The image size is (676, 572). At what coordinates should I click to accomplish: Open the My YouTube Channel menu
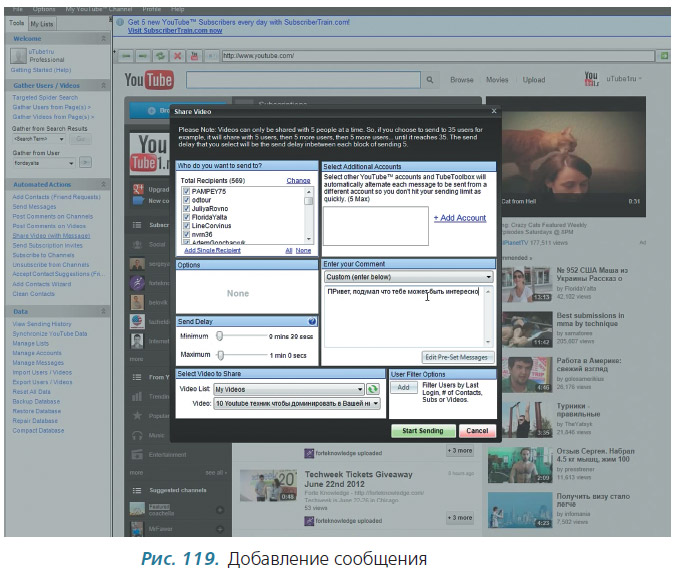coord(99,9)
